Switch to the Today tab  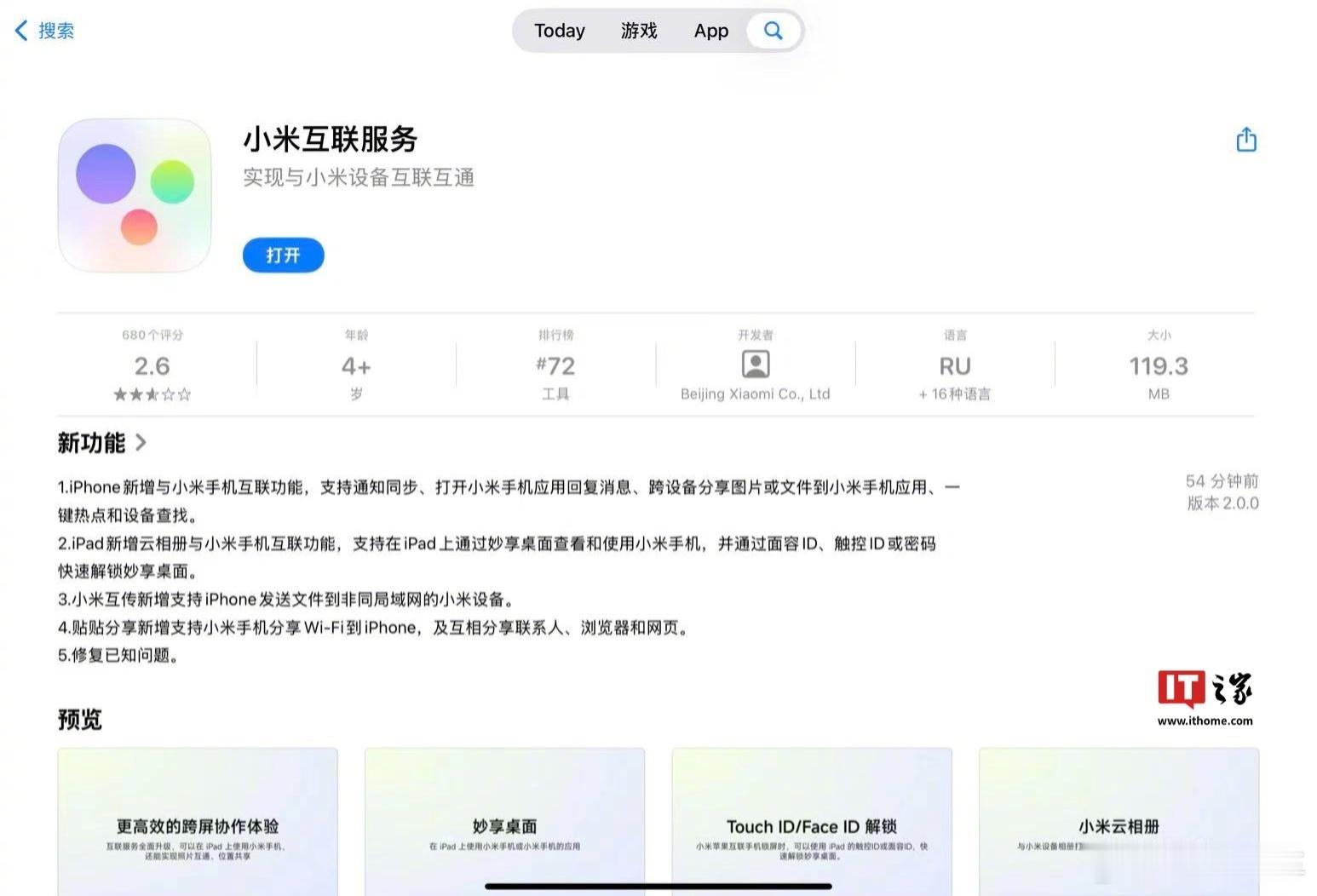click(x=560, y=31)
